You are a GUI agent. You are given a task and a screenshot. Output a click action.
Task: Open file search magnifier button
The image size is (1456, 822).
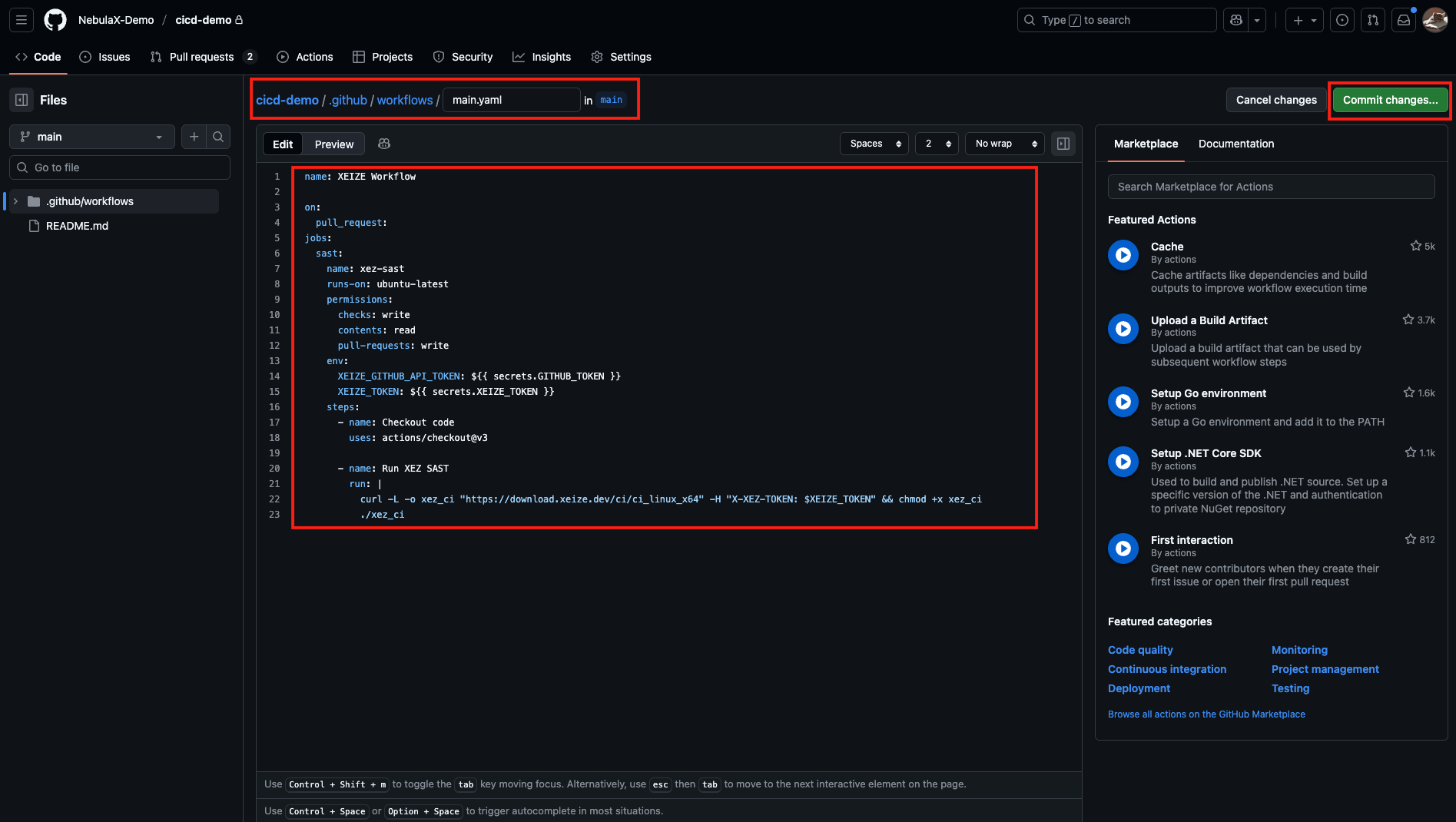218,137
